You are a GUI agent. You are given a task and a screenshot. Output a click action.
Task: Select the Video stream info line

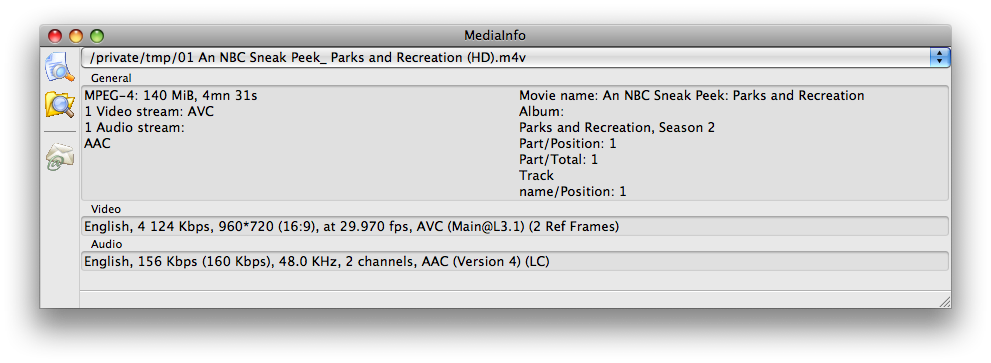coord(515,226)
